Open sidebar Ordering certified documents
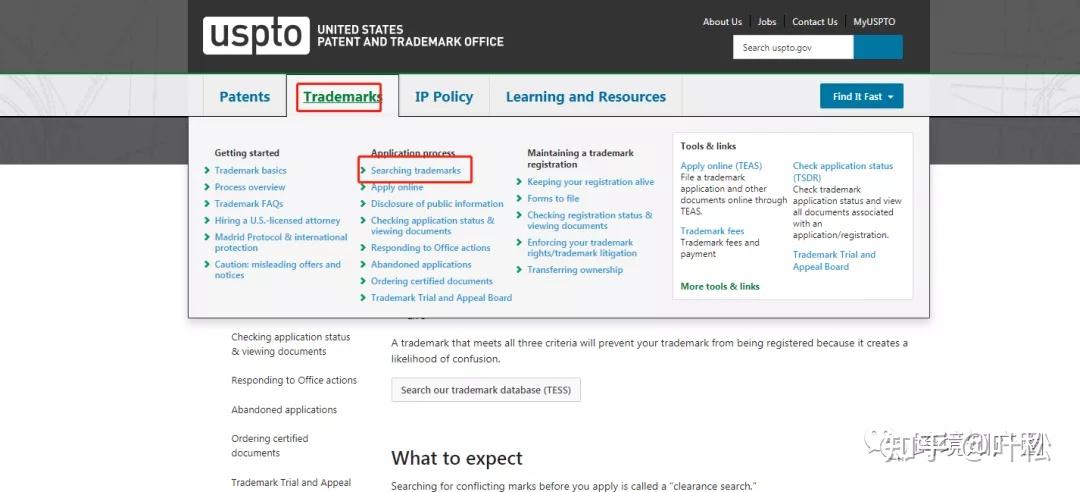This screenshot has height=492, width=1080. tap(270, 445)
